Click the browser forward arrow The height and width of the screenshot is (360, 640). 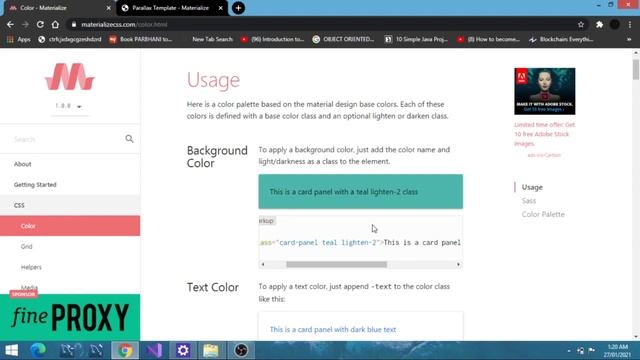[25, 24]
